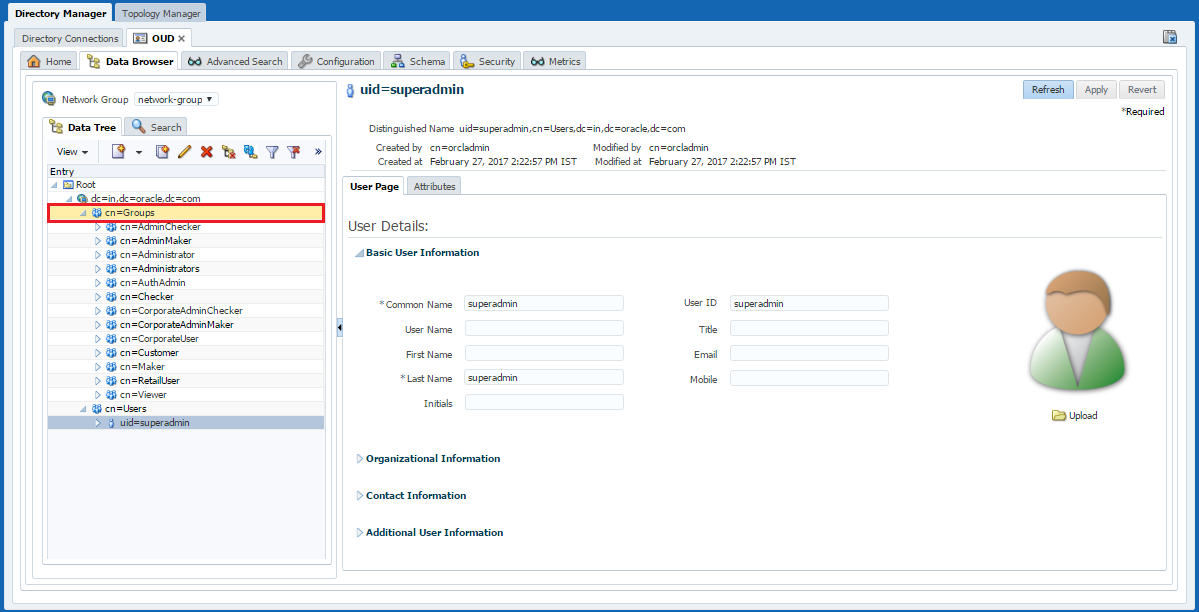This screenshot has height=612, width=1199.
Task: Select the Data Tree sub-tab
Action: 83,127
